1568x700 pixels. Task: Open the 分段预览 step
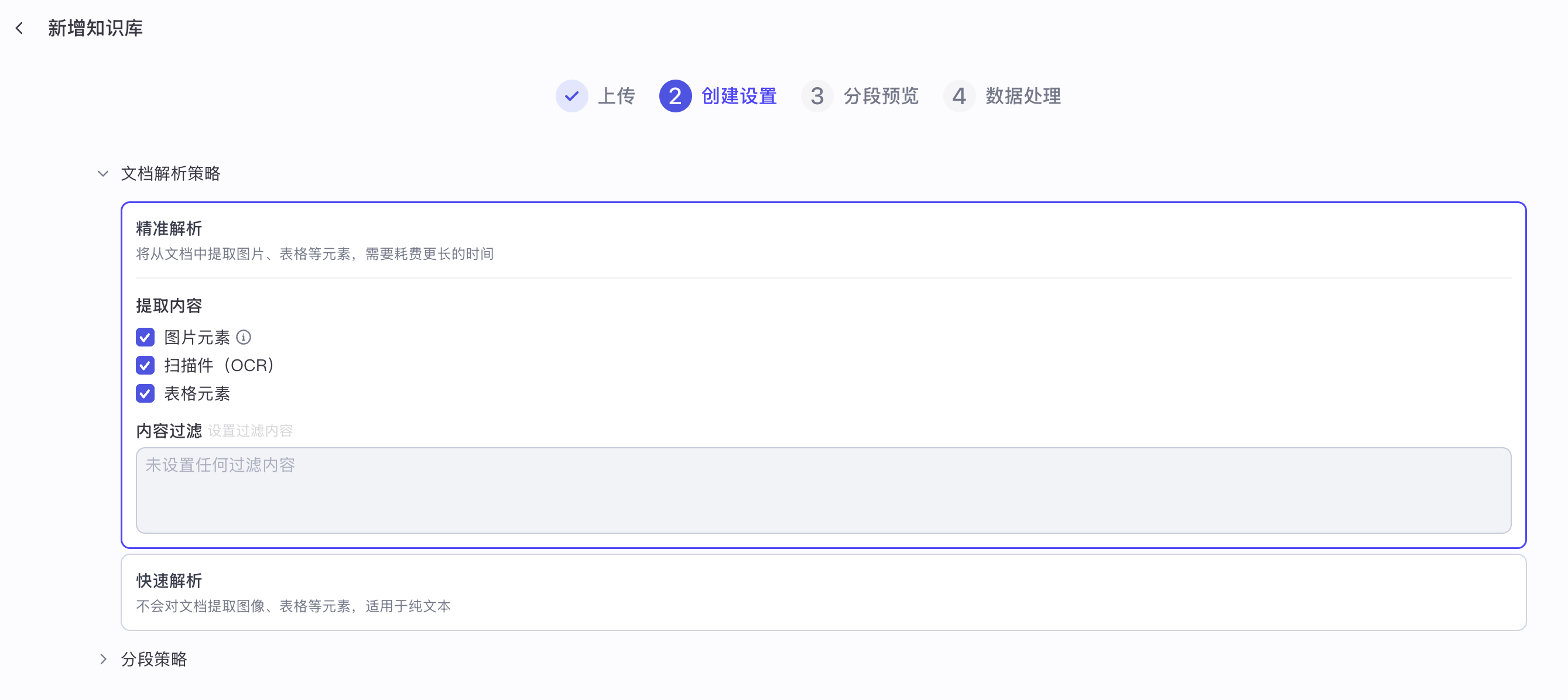[881, 95]
